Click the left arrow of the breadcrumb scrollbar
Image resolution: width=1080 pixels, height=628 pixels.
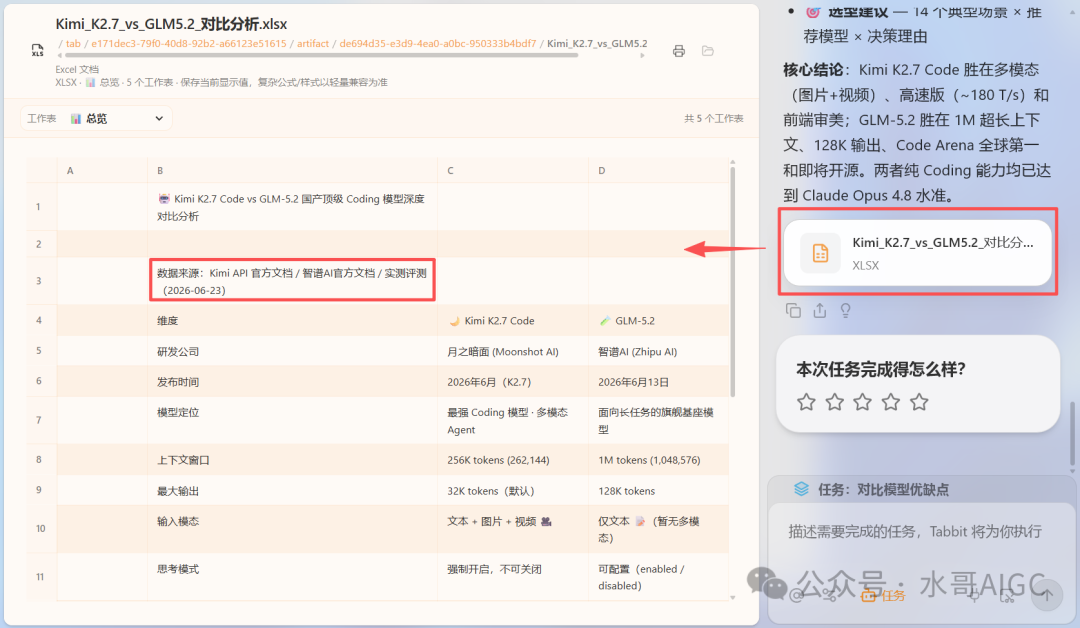tap(60, 55)
